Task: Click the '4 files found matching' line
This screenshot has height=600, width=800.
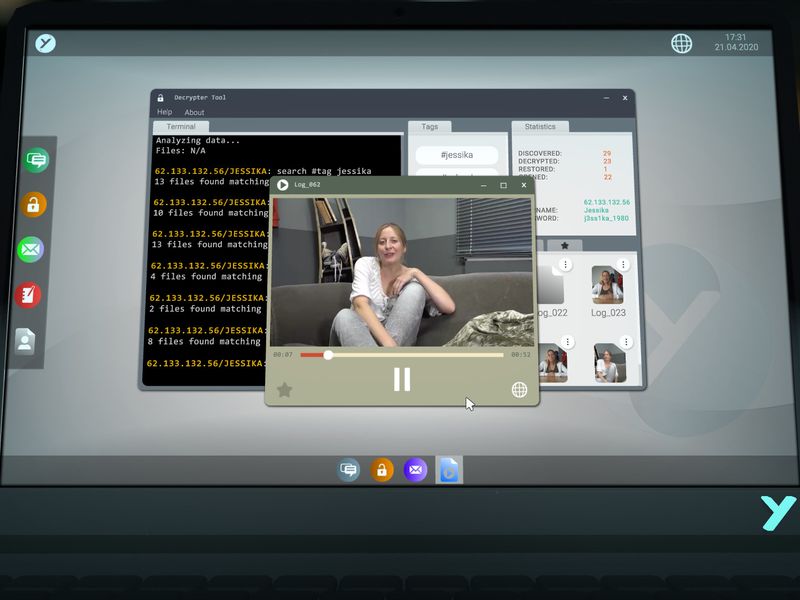Action: coord(206,276)
